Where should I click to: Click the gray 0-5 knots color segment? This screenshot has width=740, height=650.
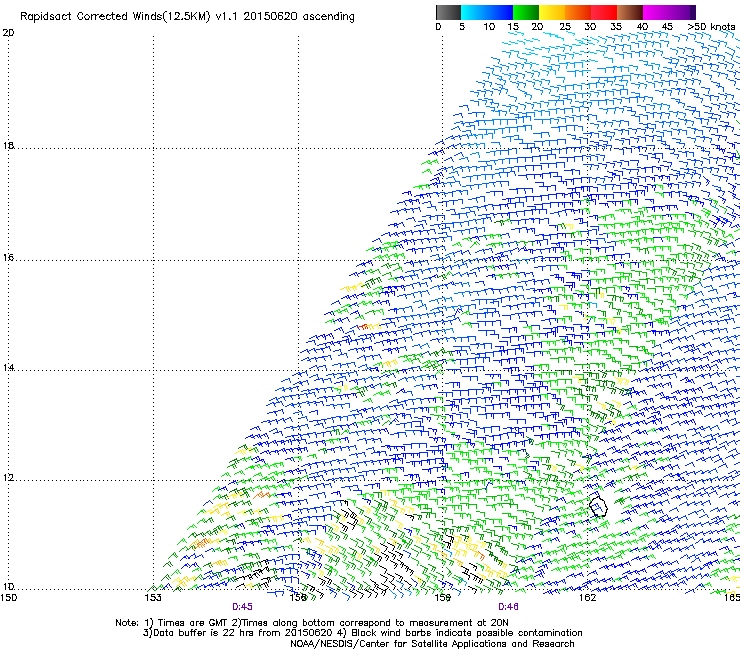(448, 12)
